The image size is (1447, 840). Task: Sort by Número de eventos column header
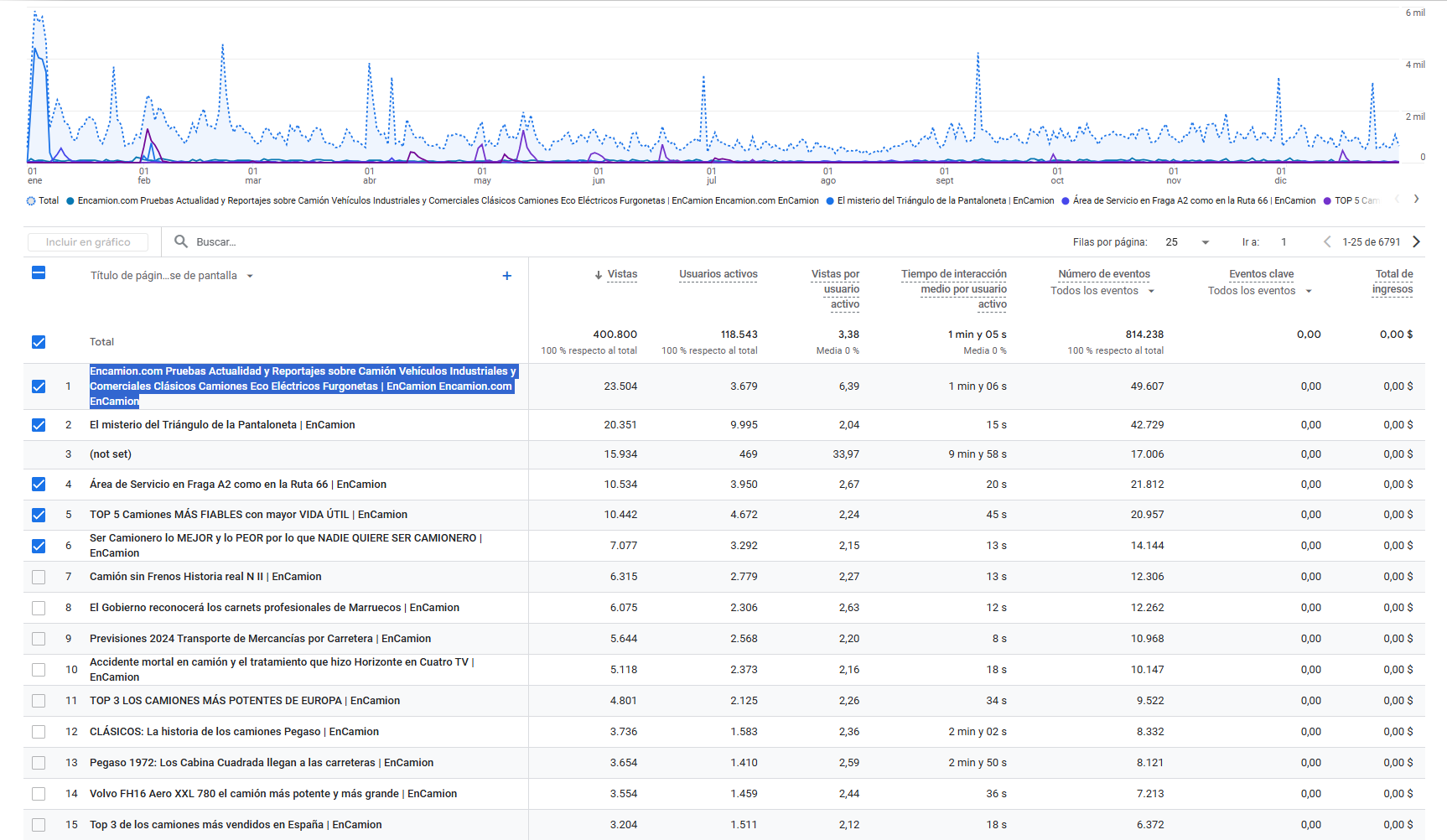(x=1104, y=274)
